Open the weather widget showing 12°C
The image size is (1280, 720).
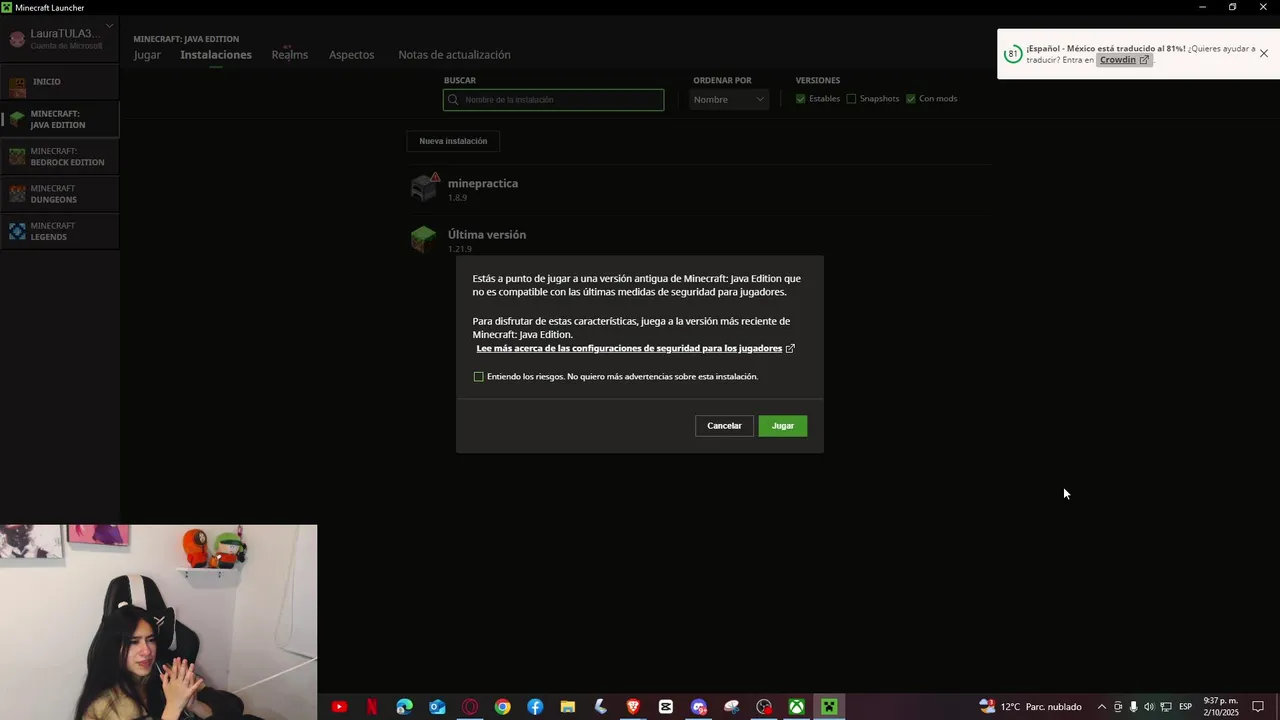tap(1030, 707)
